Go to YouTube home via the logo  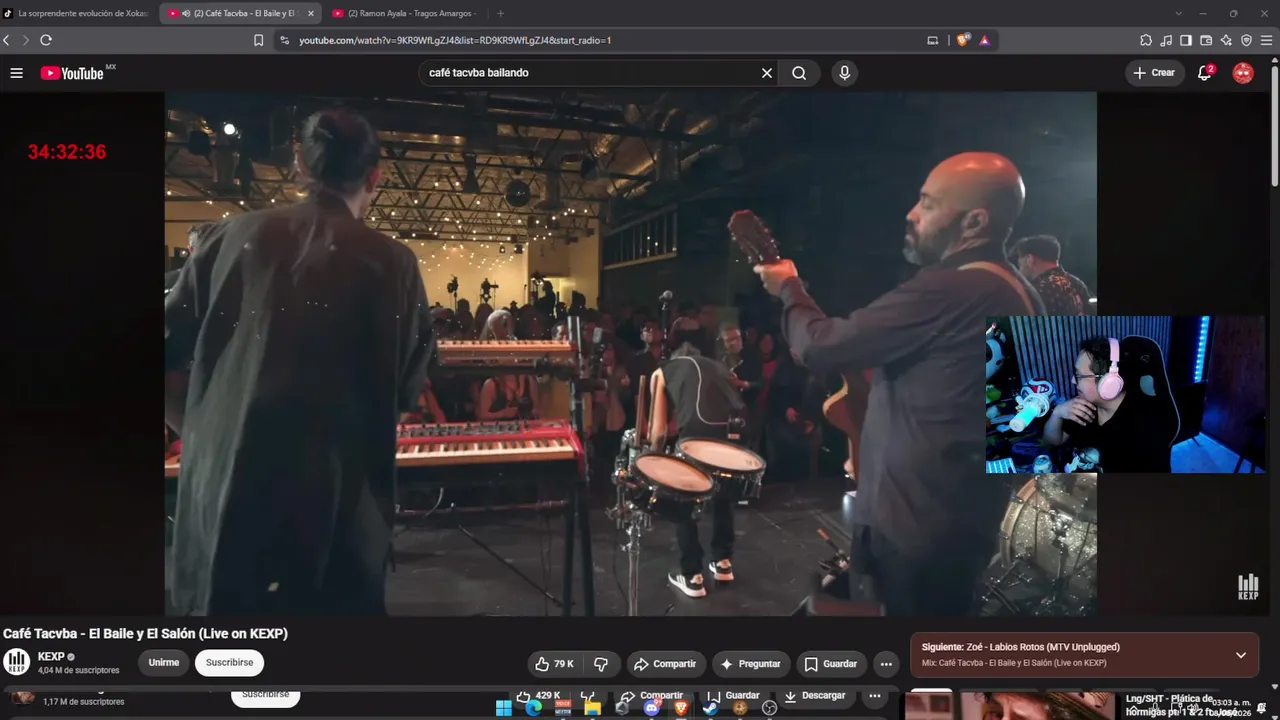pyautogui.click(x=72, y=73)
